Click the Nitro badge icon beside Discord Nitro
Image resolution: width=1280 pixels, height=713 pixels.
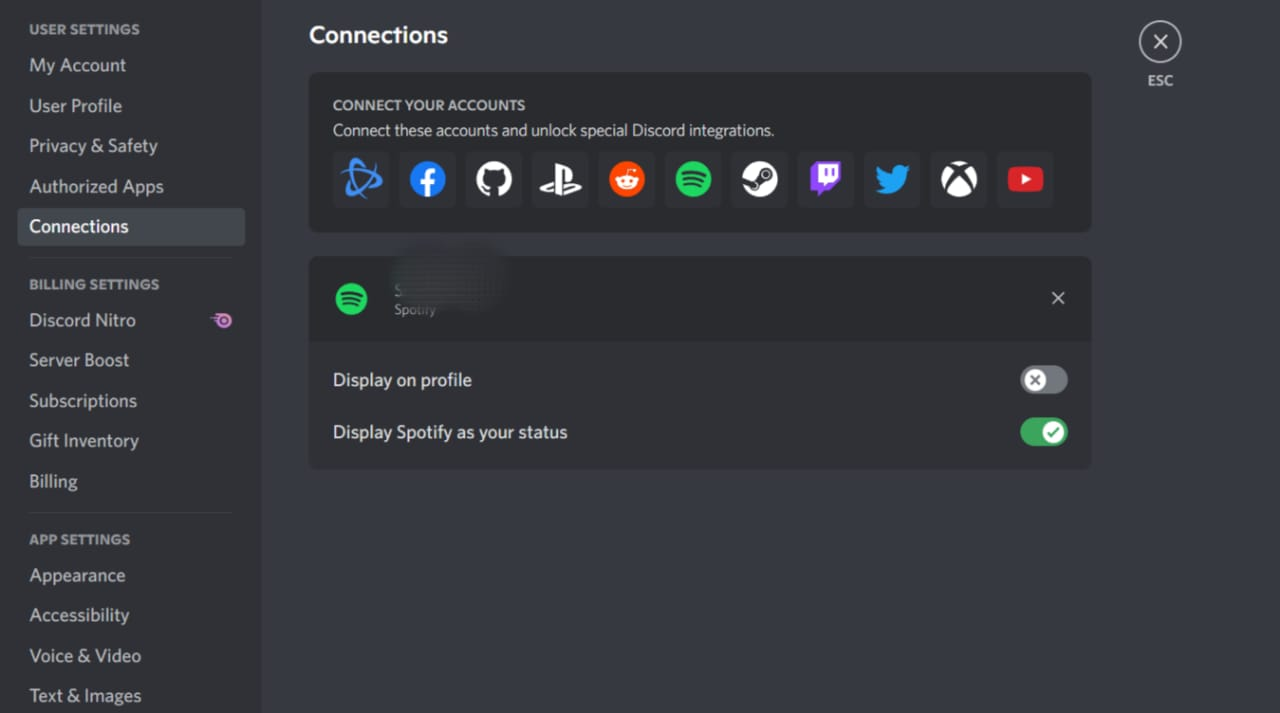[221, 320]
